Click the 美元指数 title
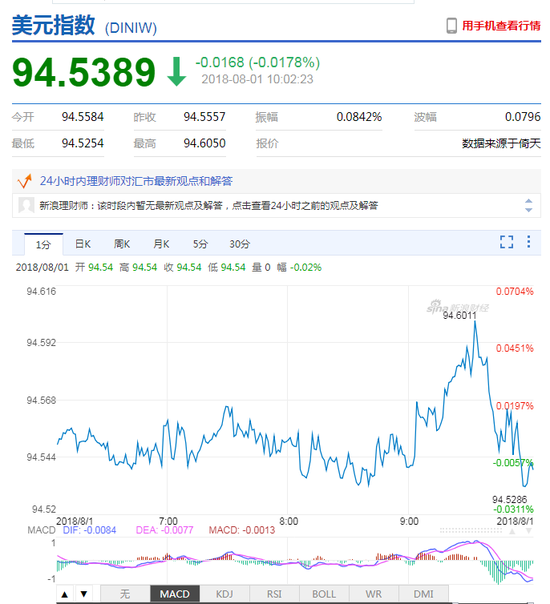550x604 pixels. (x=54, y=25)
